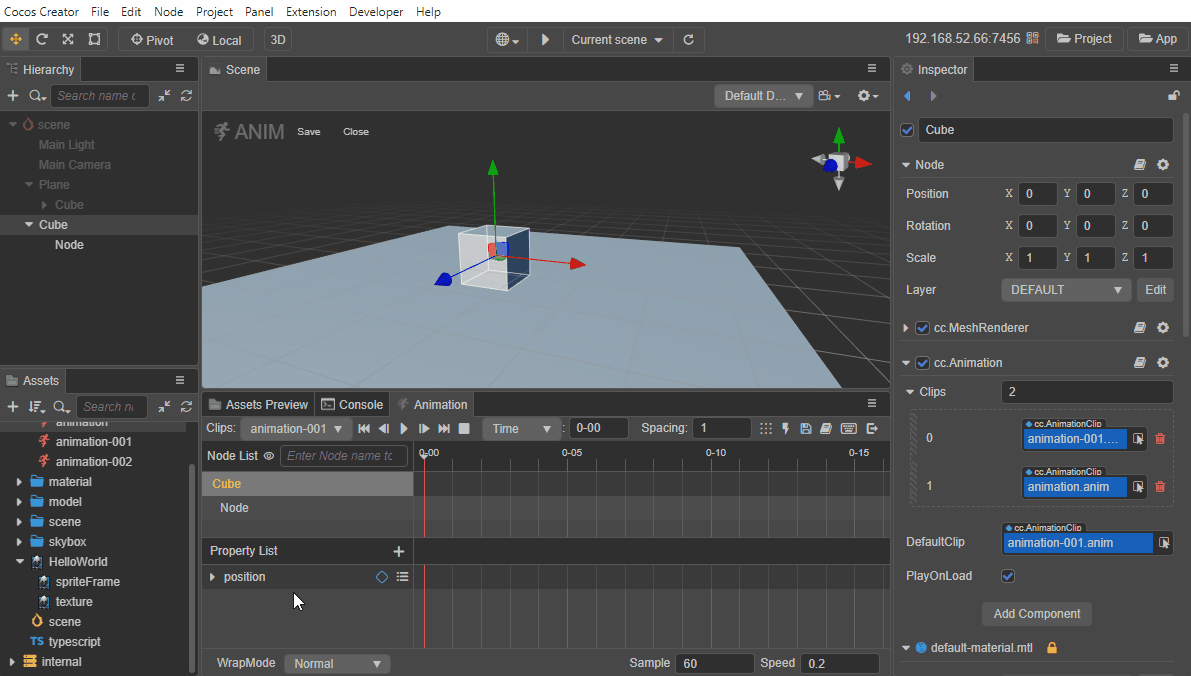Open the Time display mode dropdown
The image size is (1191, 676).
[521, 428]
